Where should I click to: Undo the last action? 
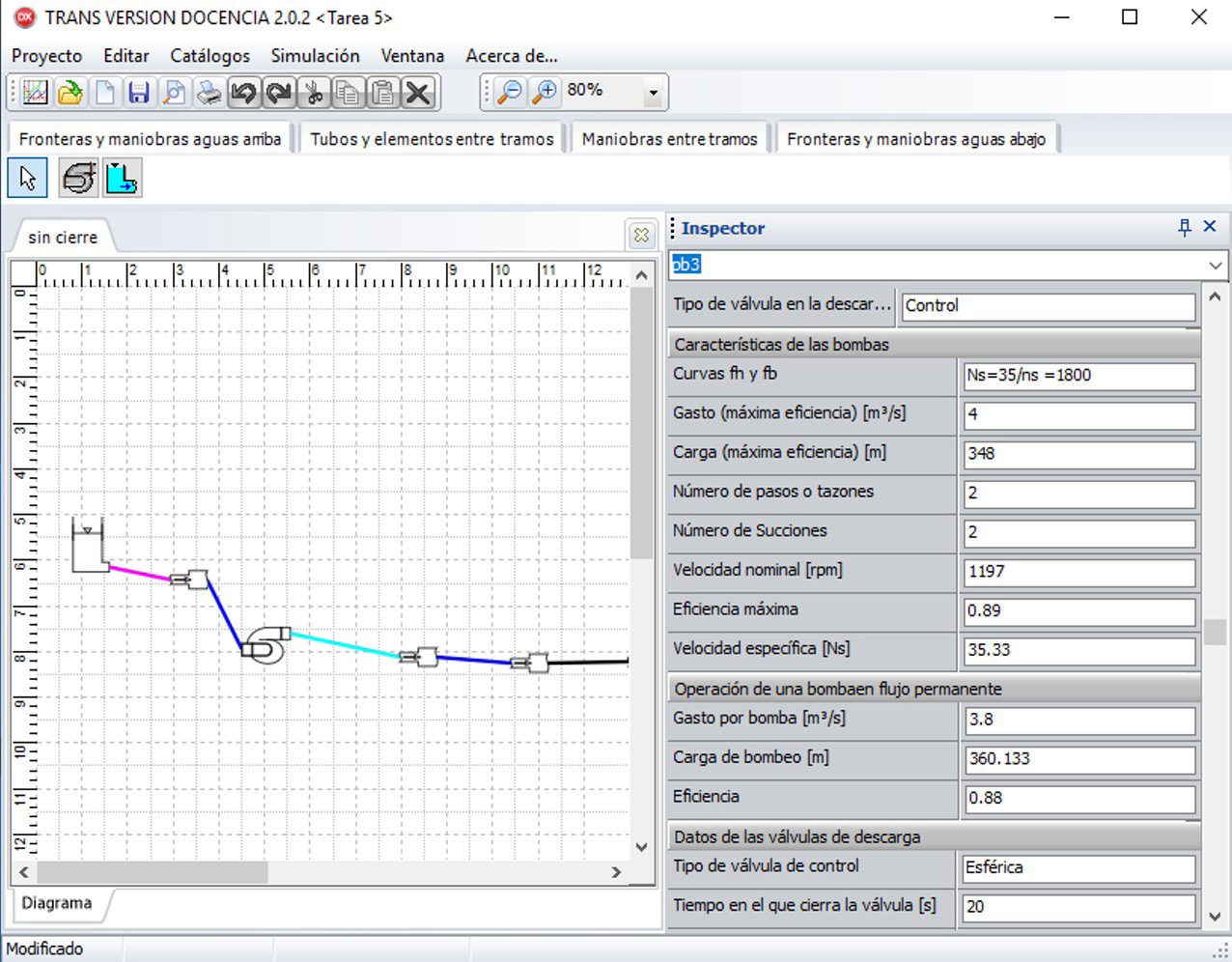pyautogui.click(x=243, y=93)
